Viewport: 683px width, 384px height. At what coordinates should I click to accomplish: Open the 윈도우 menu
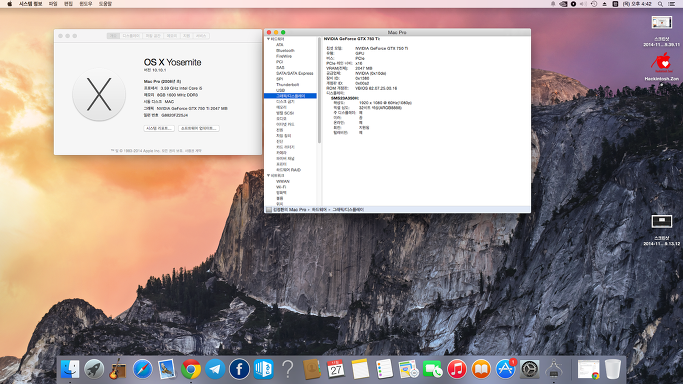pos(86,4)
